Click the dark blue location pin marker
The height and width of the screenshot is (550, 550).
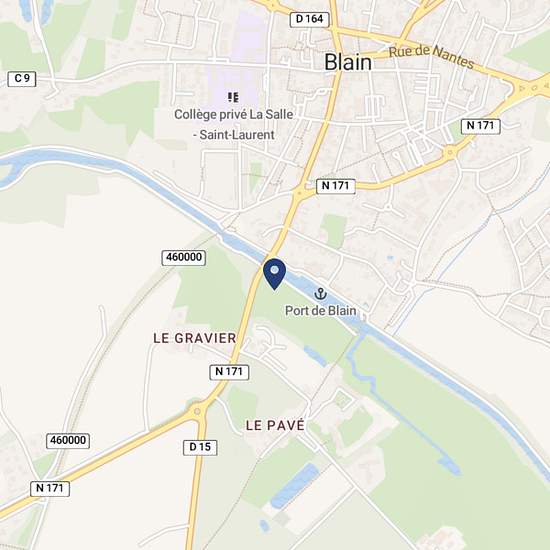click(x=274, y=274)
